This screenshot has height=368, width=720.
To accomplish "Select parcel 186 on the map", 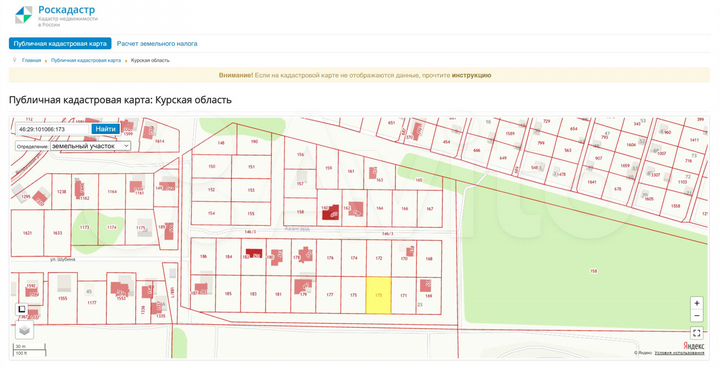I will coord(203,257).
